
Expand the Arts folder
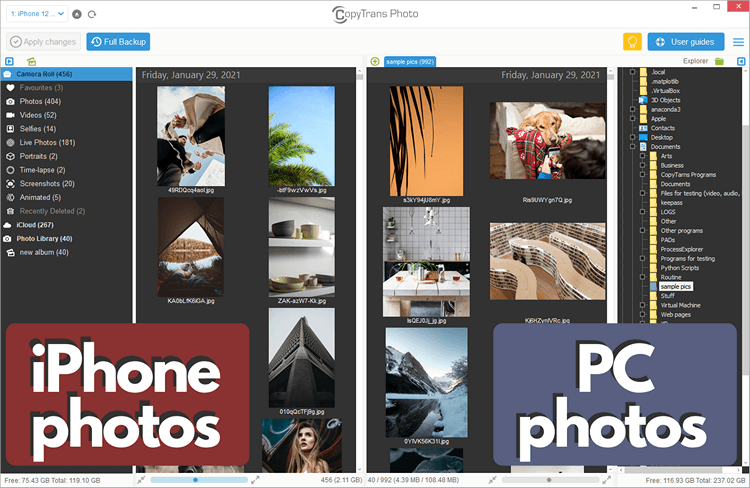[643, 156]
